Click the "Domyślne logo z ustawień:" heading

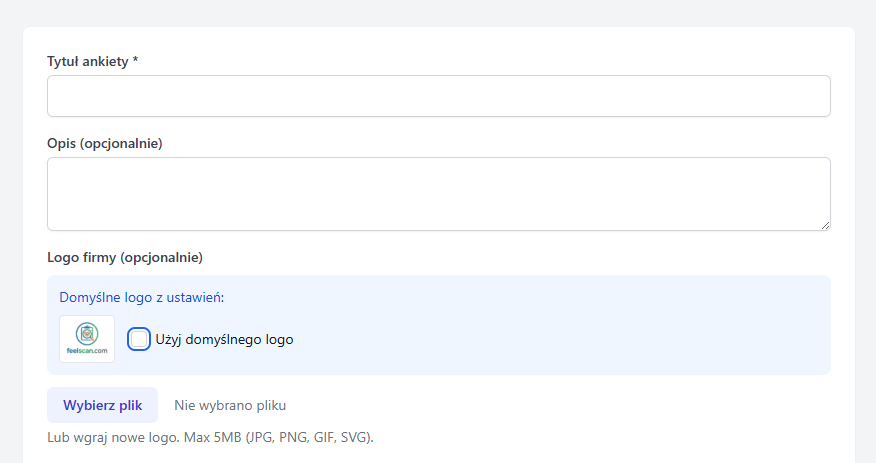click(142, 297)
